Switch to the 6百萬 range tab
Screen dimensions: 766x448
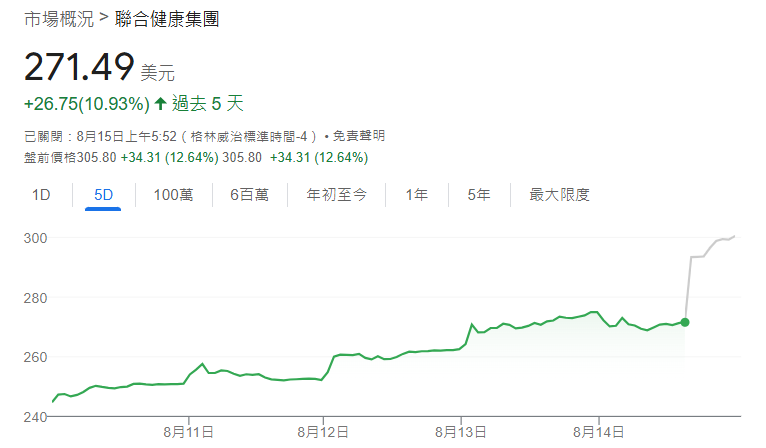(x=250, y=195)
